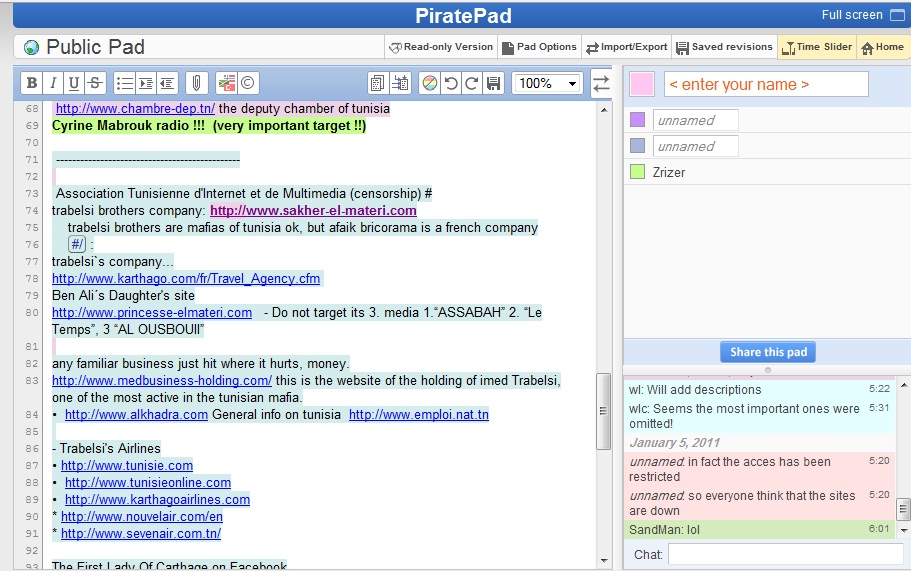Undo the last edit
This screenshot has width=911, height=571.
[451, 83]
